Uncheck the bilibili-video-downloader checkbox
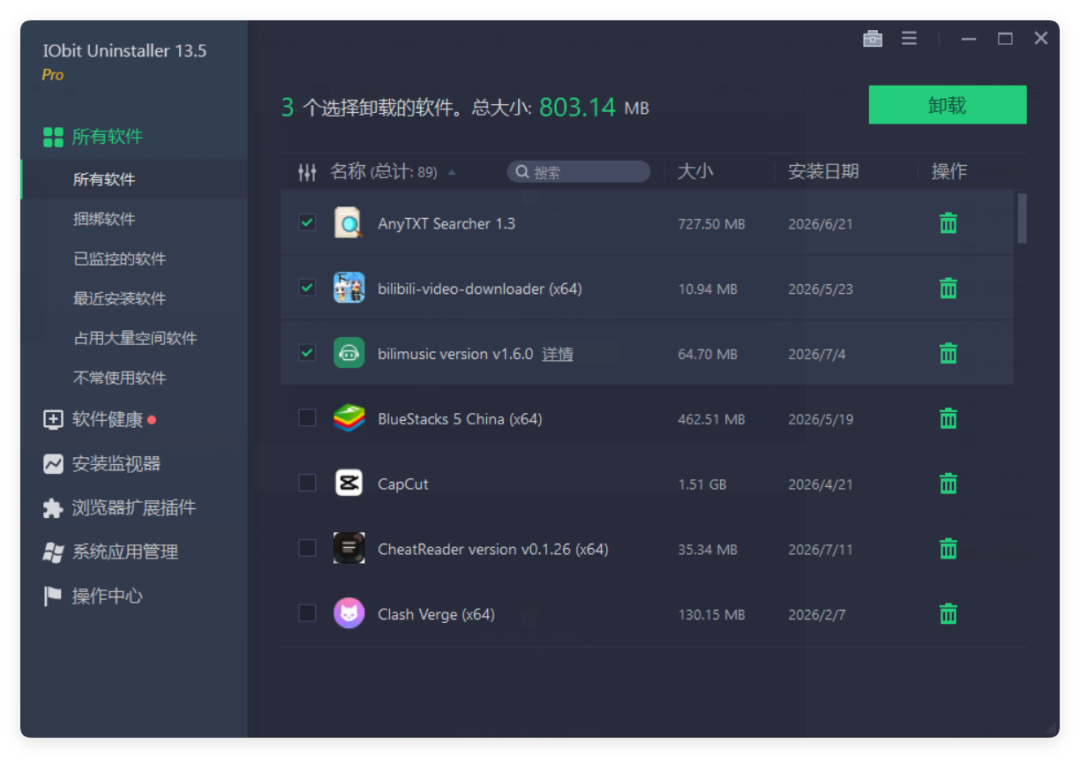Screen dimensions: 1080x758 [307, 288]
